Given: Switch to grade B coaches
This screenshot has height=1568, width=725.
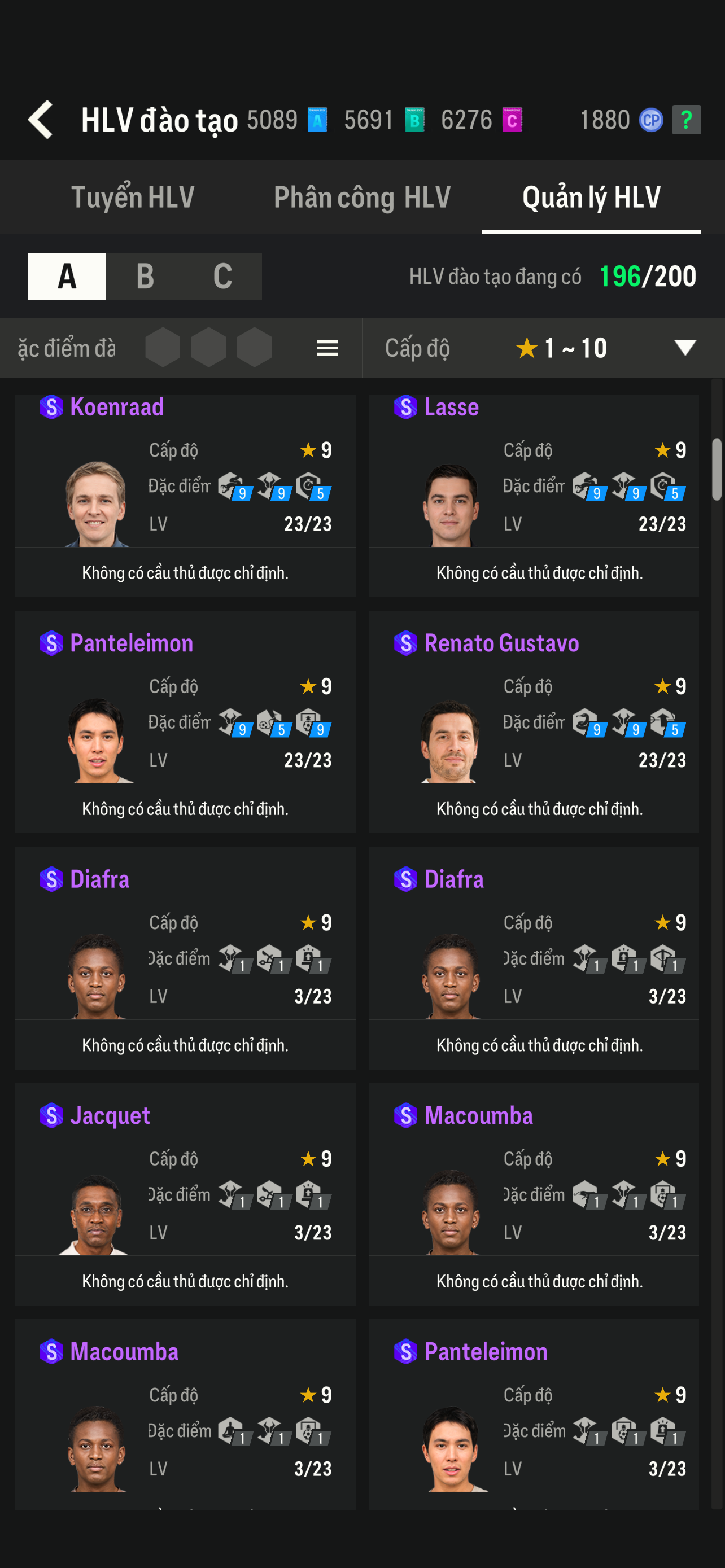Looking at the screenshot, I should tap(145, 277).
